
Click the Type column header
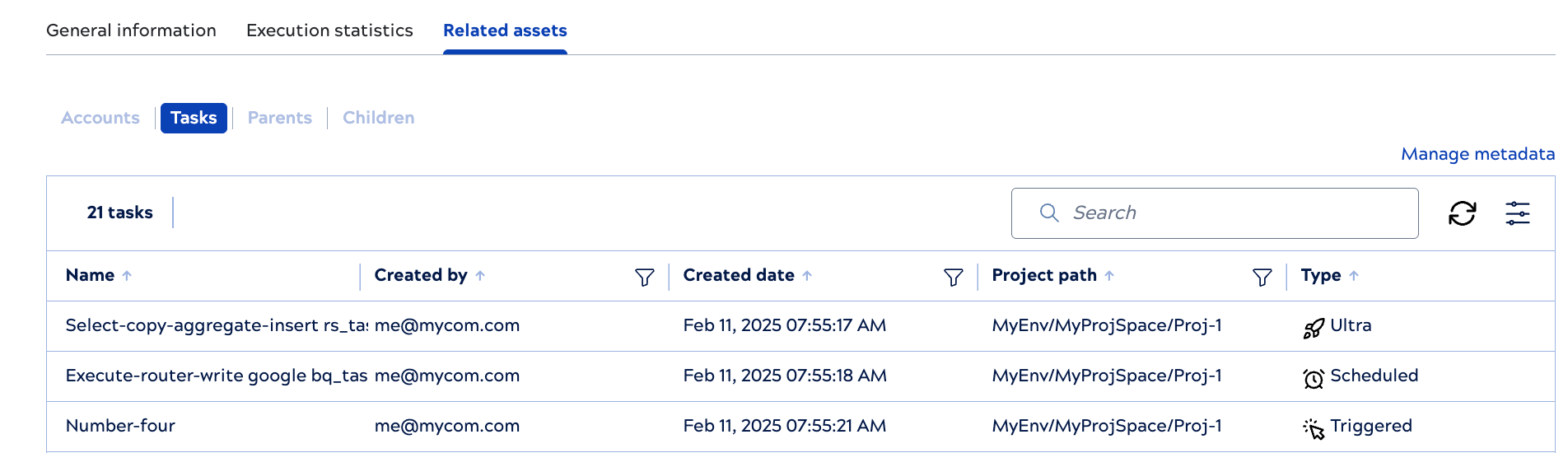tap(1321, 275)
